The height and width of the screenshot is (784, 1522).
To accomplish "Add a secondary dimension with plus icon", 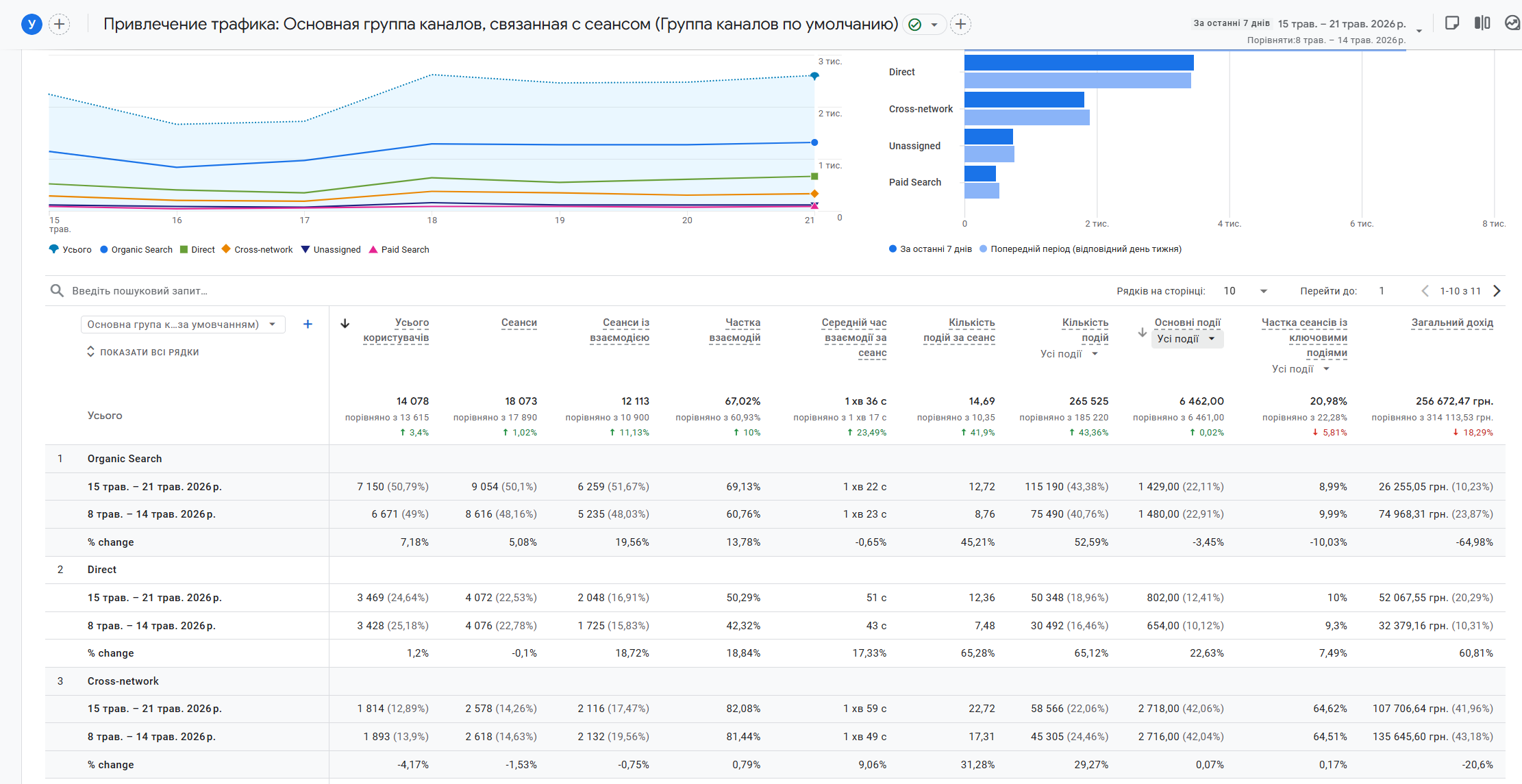I will click(308, 325).
